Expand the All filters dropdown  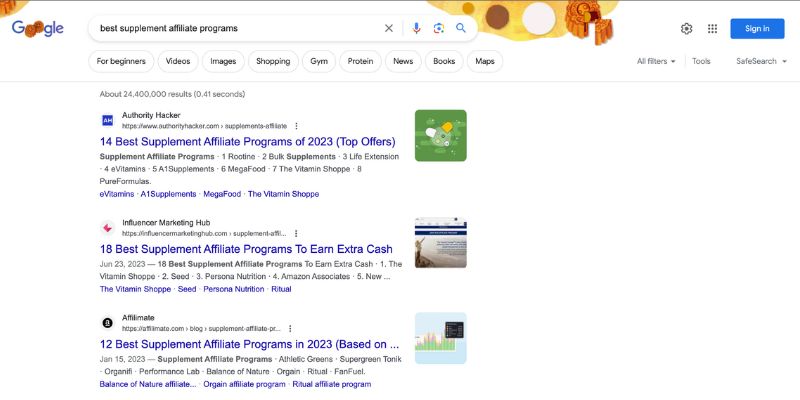point(656,61)
